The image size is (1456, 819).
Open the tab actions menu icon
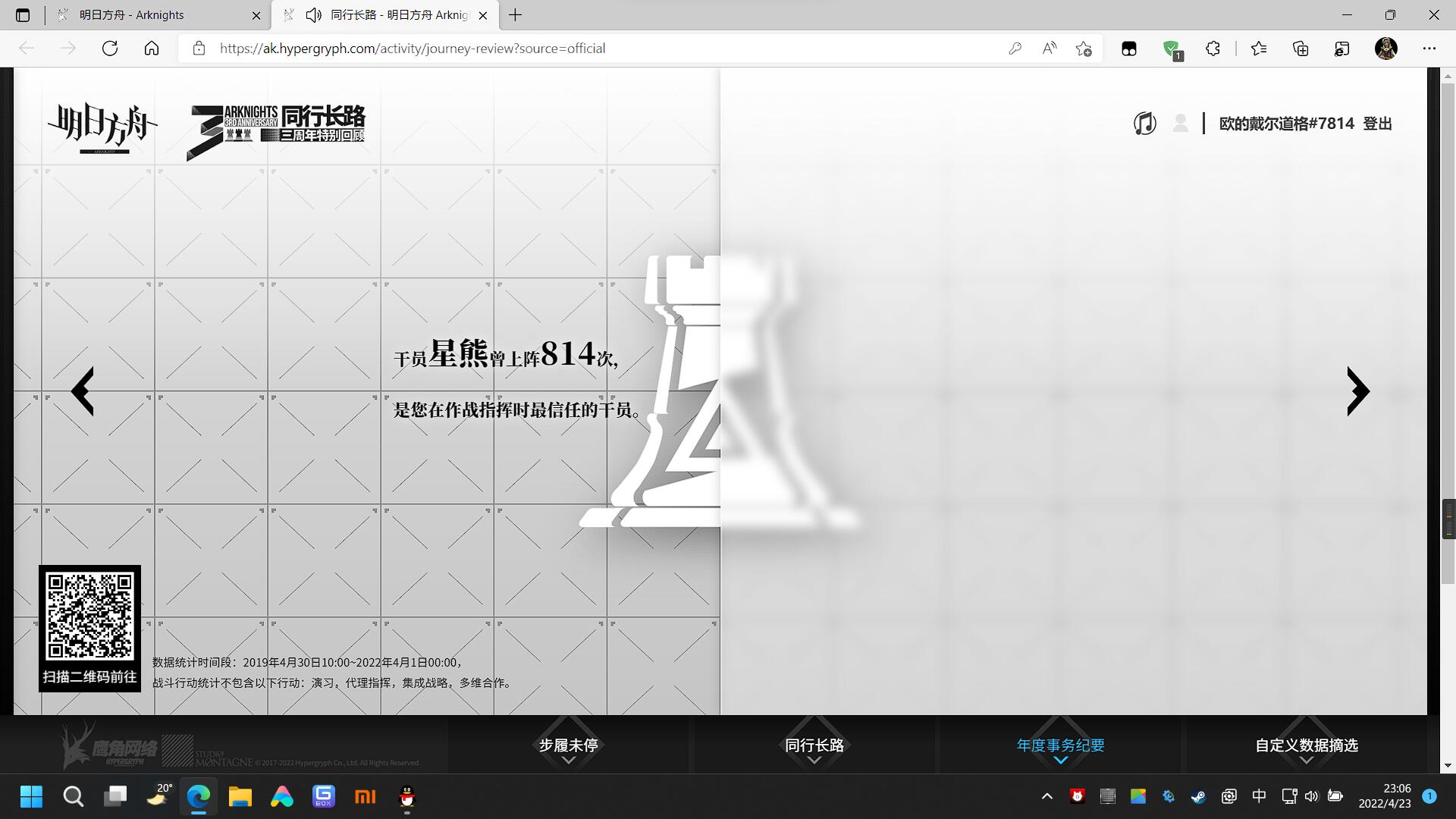pyautogui.click(x=23, y=15)
